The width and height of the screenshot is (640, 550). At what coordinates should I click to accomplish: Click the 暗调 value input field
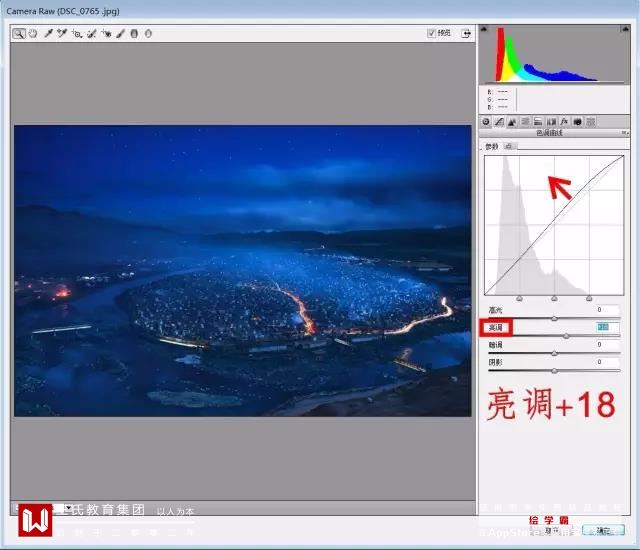click(607, 344)
